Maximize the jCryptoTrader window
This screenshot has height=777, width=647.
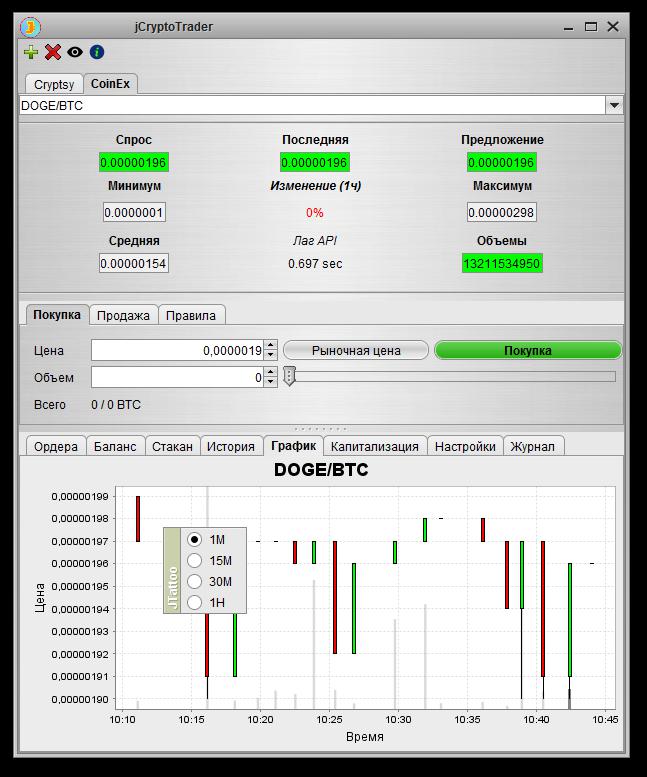point(591,27)
